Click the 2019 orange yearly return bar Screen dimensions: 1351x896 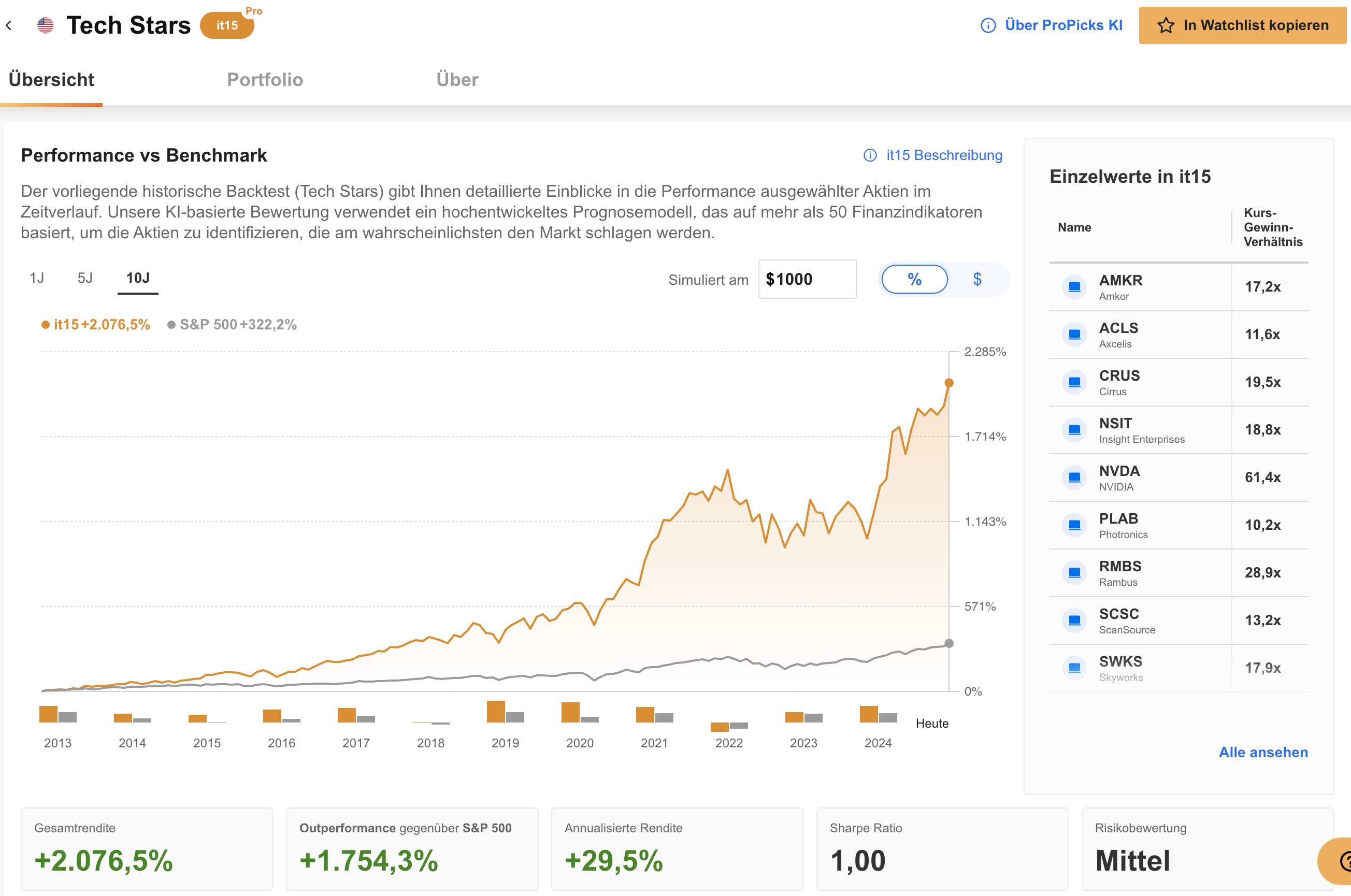495,712
